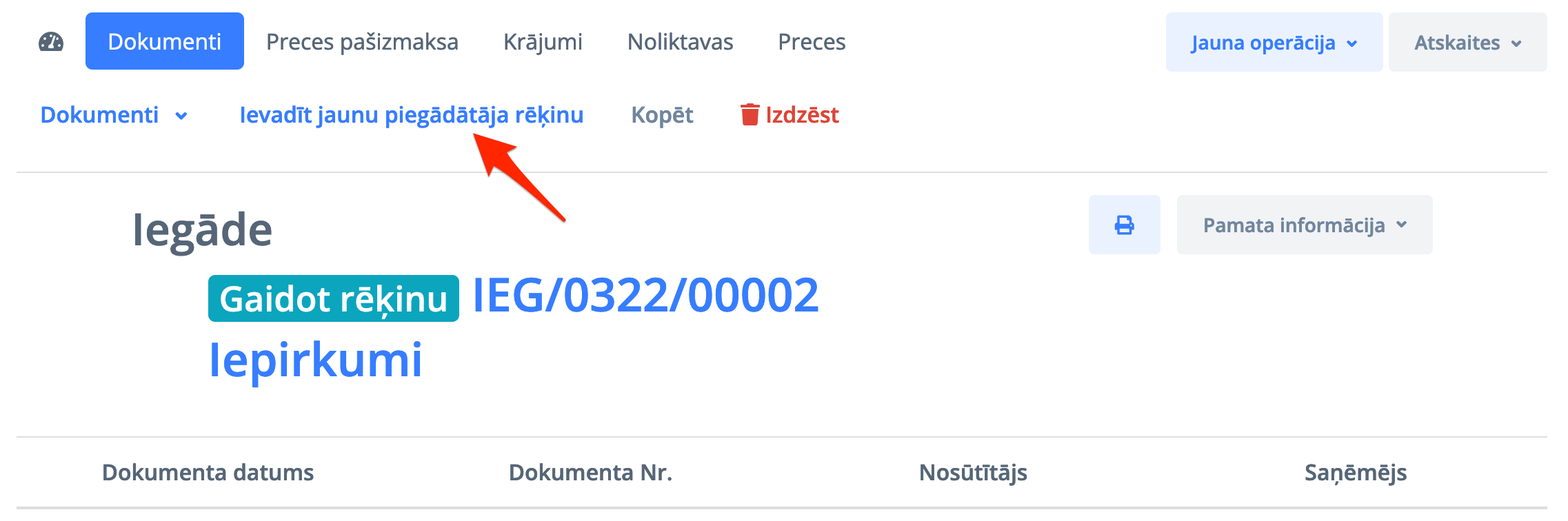Screen dimensions: 1568x521
Task: Click Ievadīt jaunu piegādātāja rēķinu link
Action: 412,115
